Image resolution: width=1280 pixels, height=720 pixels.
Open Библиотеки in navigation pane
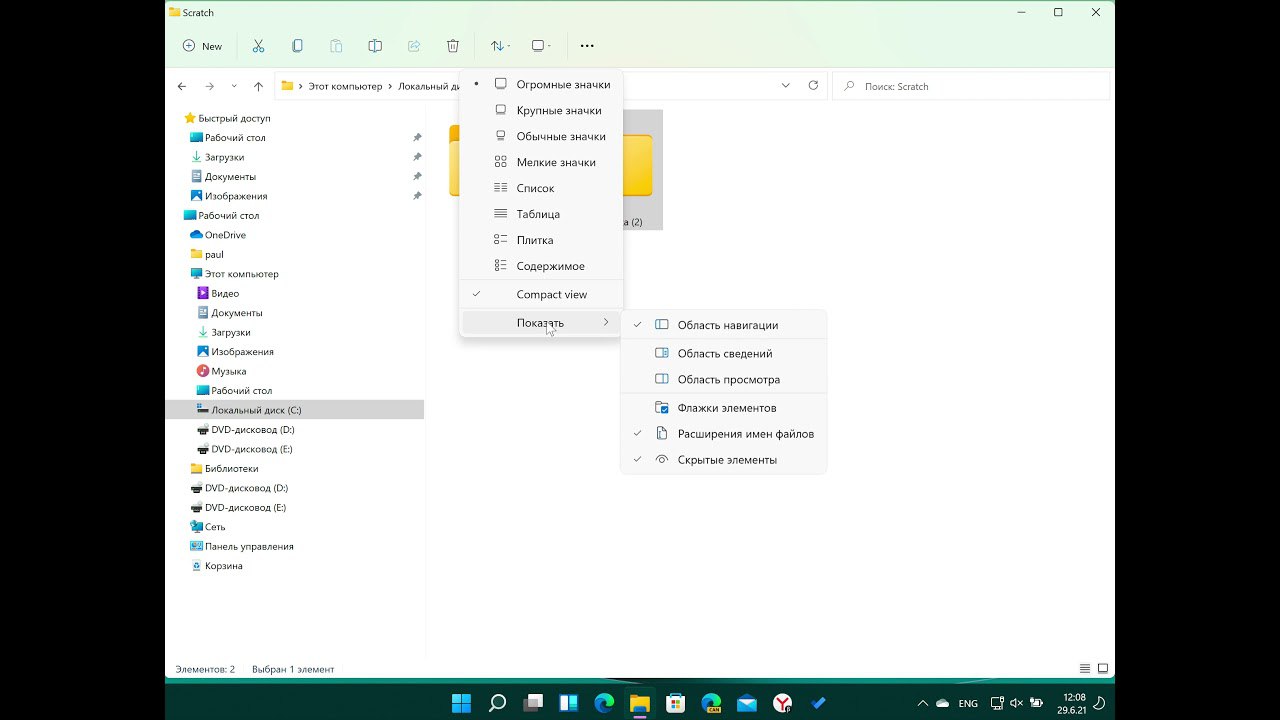224,469
